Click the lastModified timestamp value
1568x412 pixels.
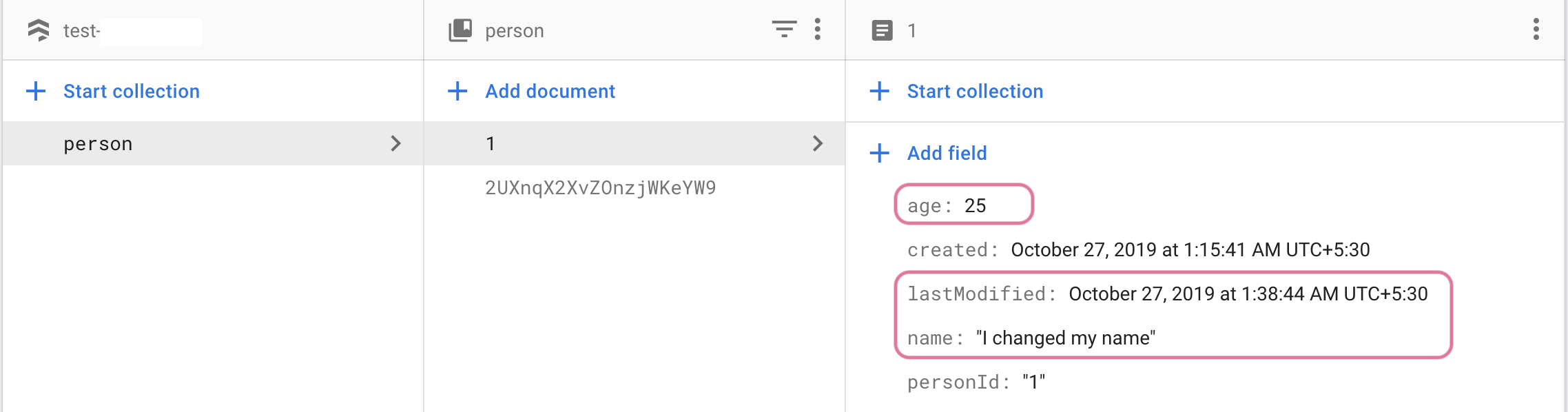point(1248,293)
